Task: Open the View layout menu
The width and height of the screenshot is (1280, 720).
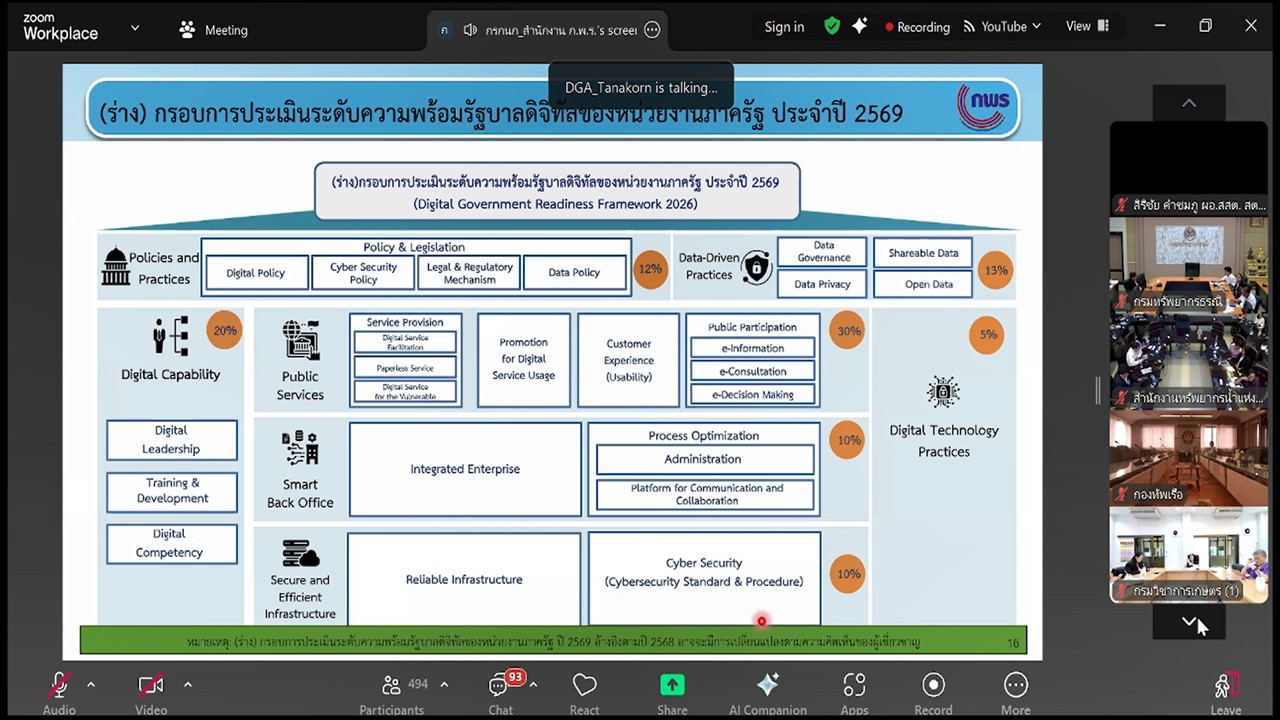Action: [x=1087, y=27]
